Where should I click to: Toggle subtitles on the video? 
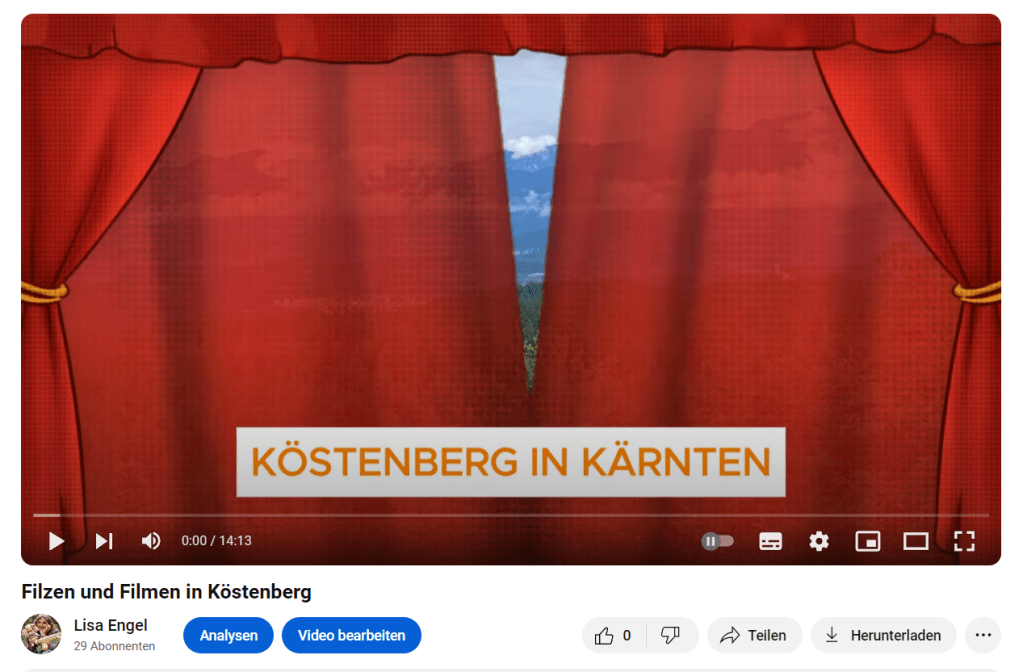[x=770, y=541]
